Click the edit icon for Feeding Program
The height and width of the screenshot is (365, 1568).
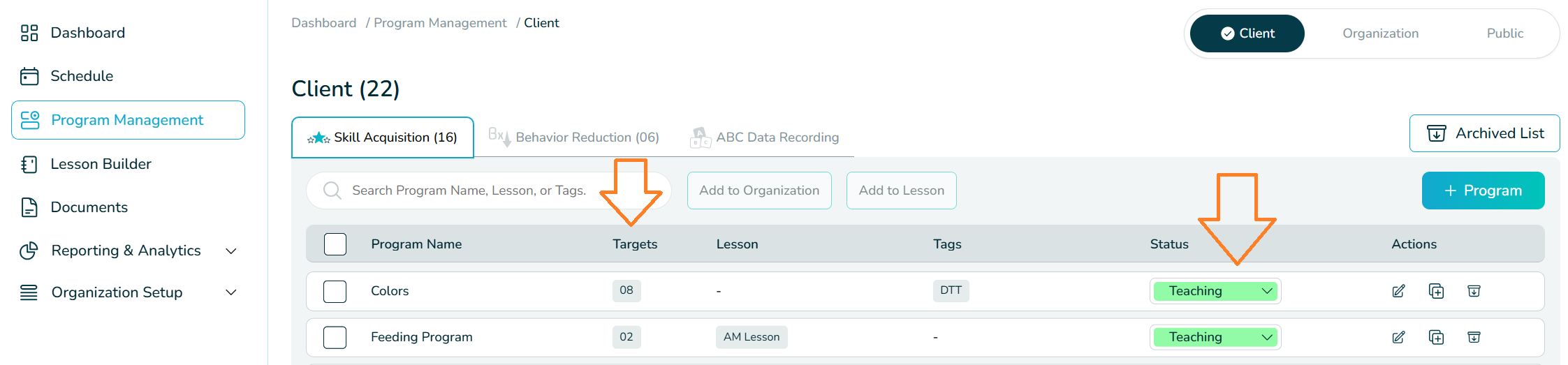[x=1398, y=337]
